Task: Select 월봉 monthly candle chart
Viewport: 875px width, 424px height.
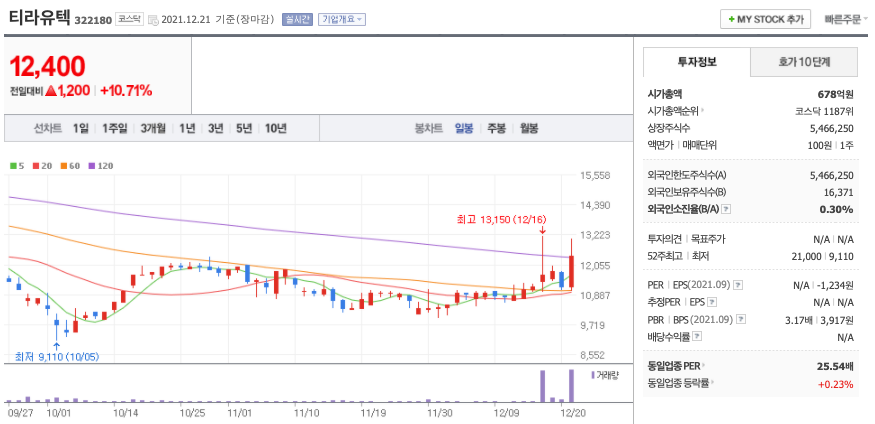Action: 529,129
